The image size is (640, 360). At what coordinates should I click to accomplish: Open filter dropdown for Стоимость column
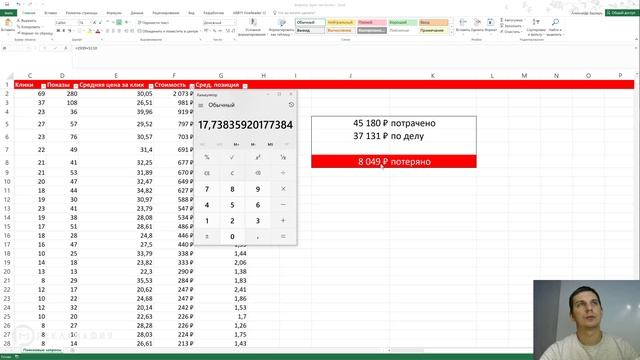tap(191, 86)
